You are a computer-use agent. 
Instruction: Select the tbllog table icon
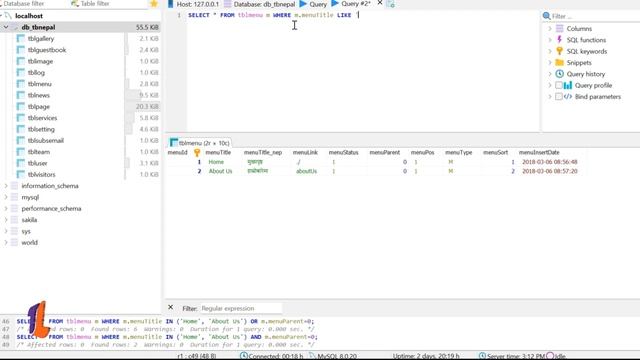pos(20,72)
